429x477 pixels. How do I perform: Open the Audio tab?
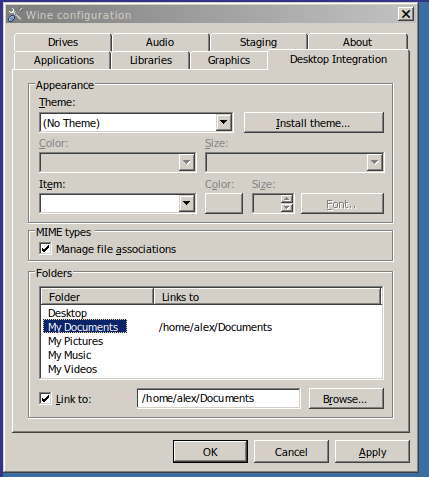click(160, 42)
